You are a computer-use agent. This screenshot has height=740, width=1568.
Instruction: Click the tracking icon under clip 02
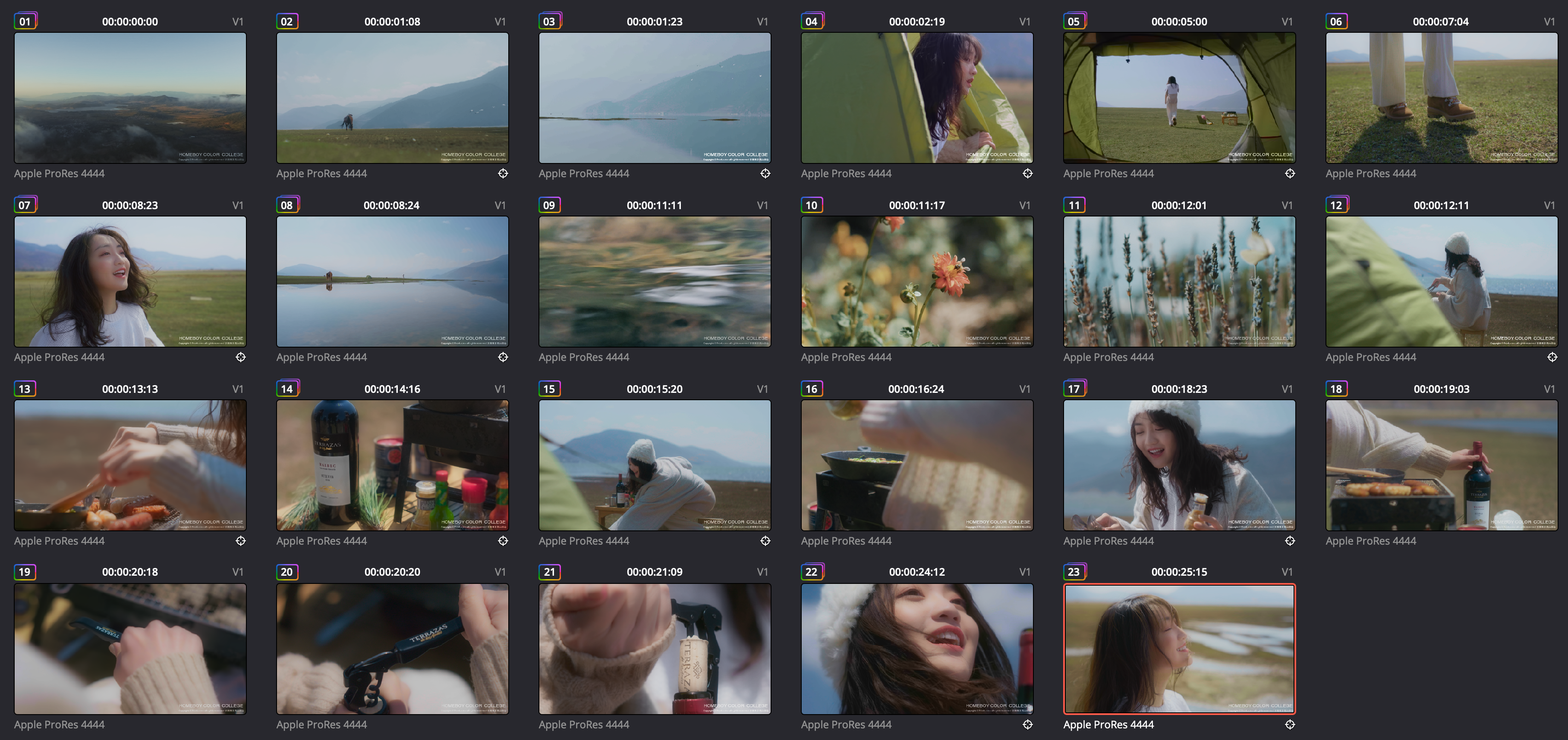503,173
